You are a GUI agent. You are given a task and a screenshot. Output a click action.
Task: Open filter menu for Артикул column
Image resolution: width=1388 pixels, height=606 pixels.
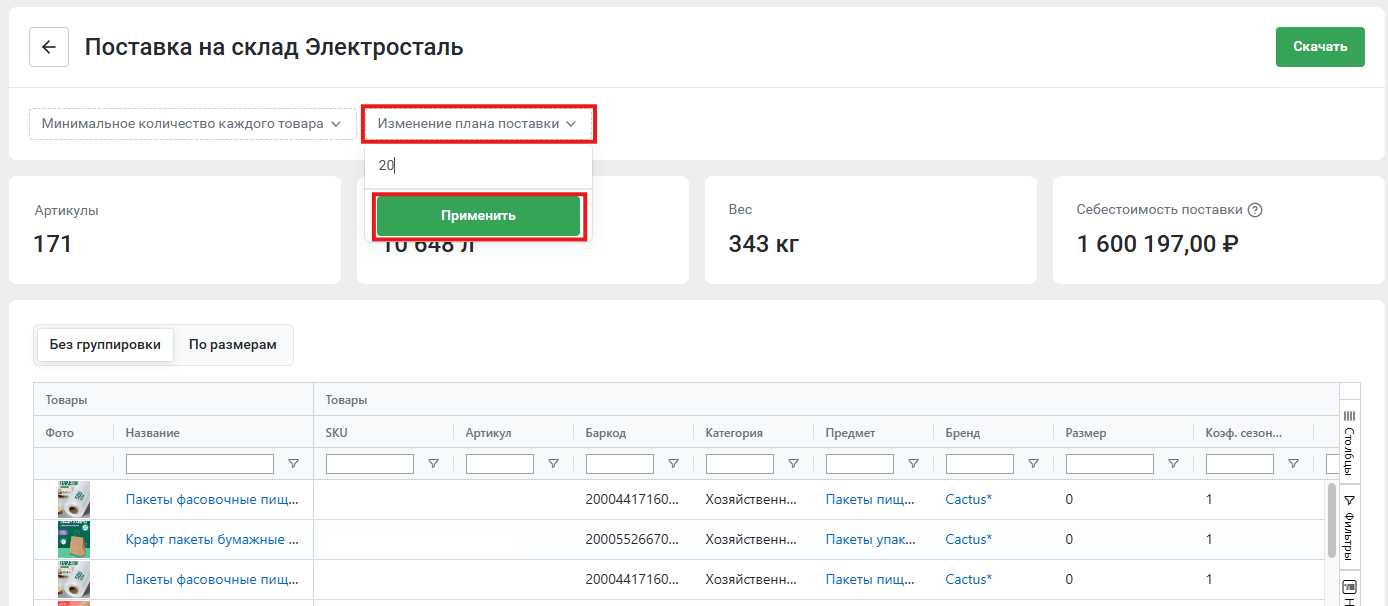pyautogui.click(x=553, y=464)
